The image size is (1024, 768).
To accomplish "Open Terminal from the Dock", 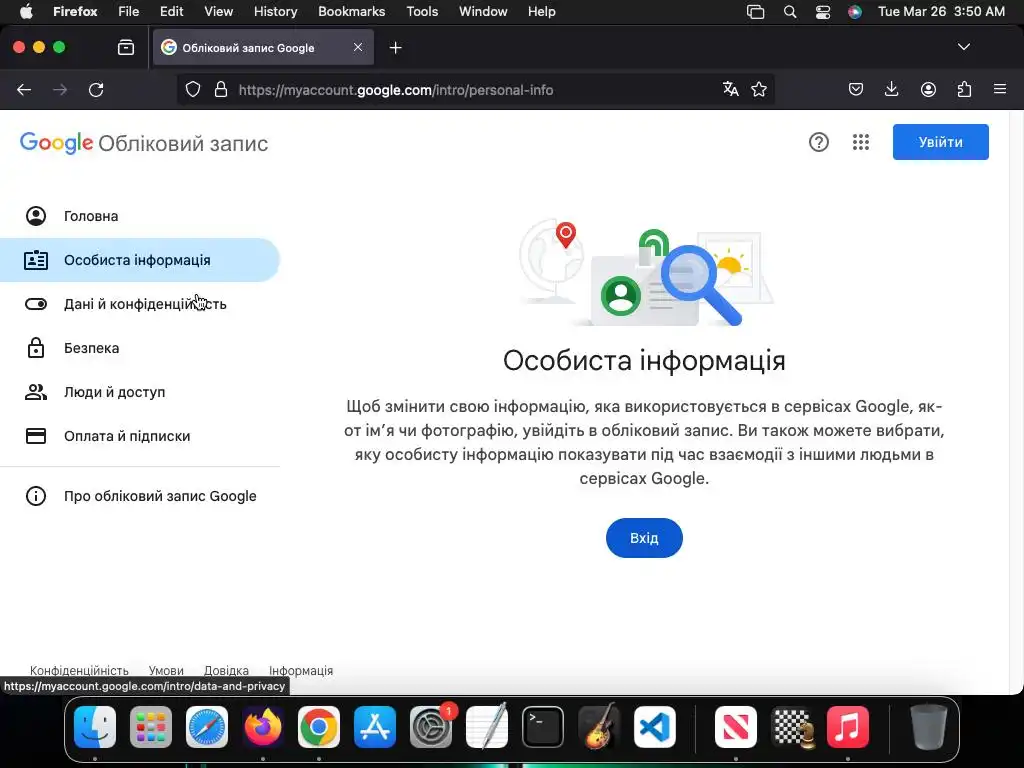I will pos(543,727).
